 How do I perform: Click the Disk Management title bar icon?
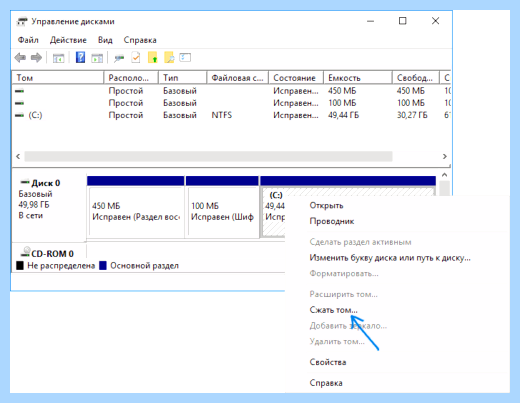tap(22, 21)
